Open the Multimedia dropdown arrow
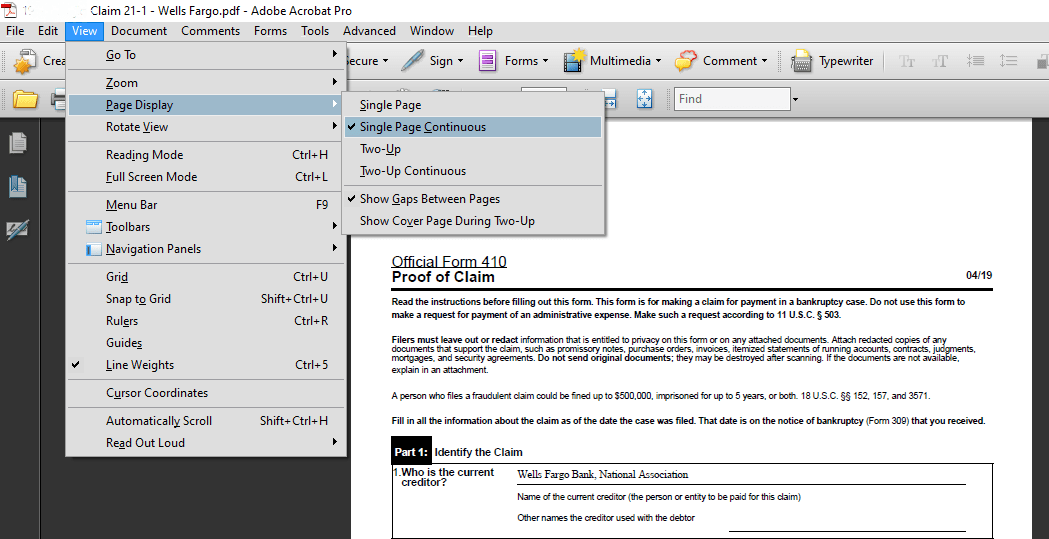This screenshot has height=539, width=1049. click(658, 61)
